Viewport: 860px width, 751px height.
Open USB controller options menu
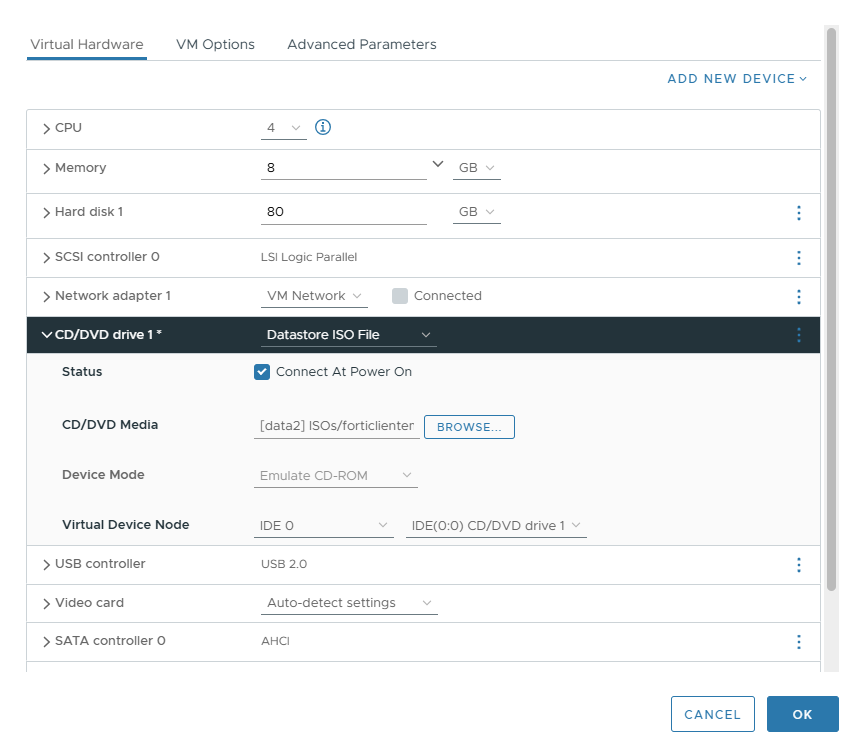click(798, 565)
